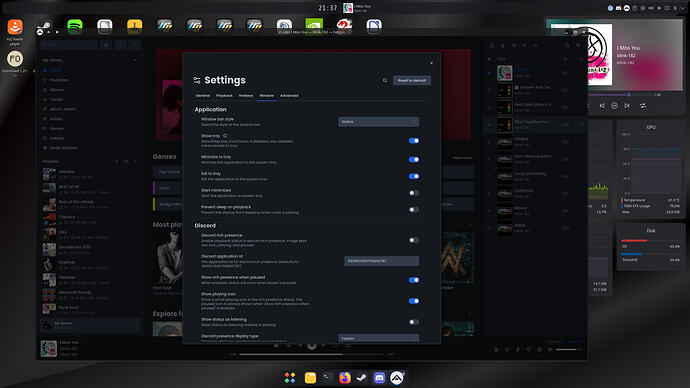Enable the Start minimized switch

[414, 193]
